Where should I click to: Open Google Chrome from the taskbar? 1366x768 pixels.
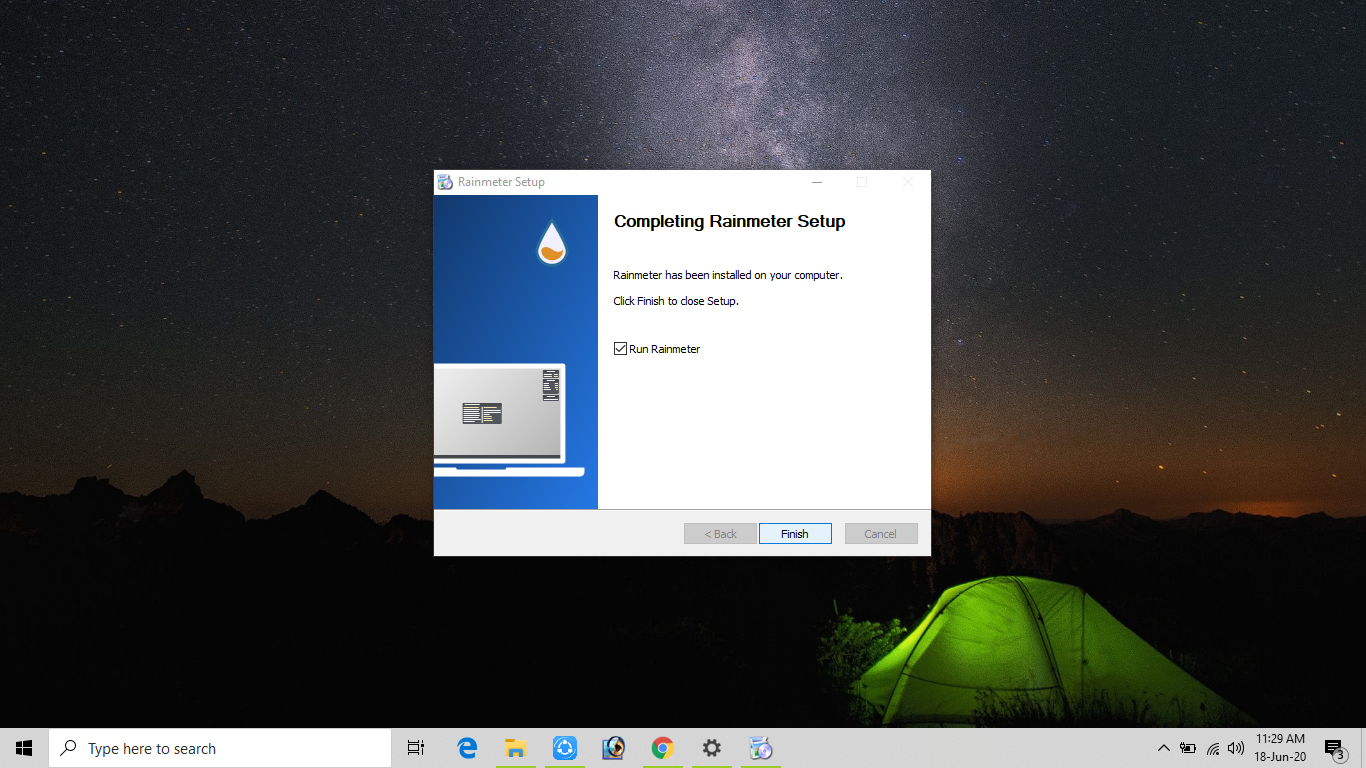[x=662, y=747]
